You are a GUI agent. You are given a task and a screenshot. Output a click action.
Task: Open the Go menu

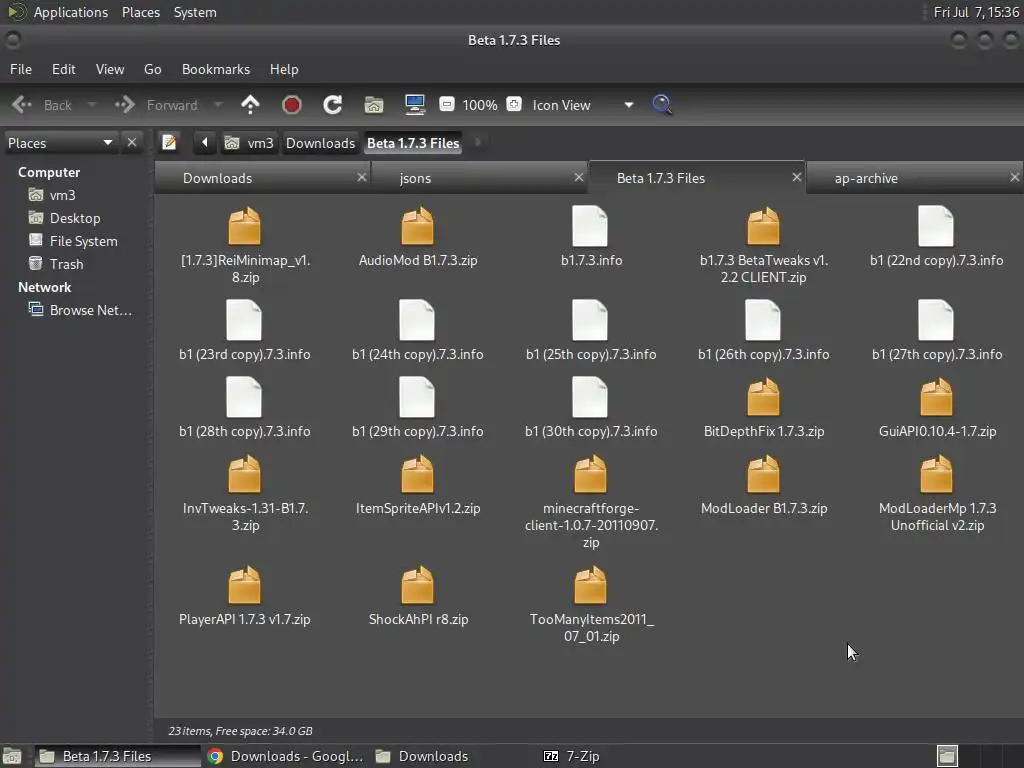click(152, 69)
